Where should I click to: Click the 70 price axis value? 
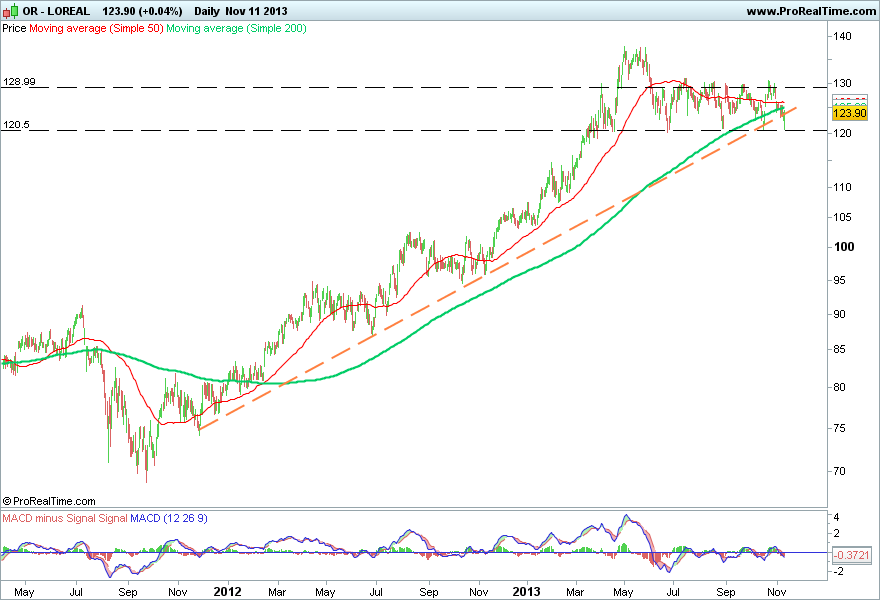[x=839, y=471]
